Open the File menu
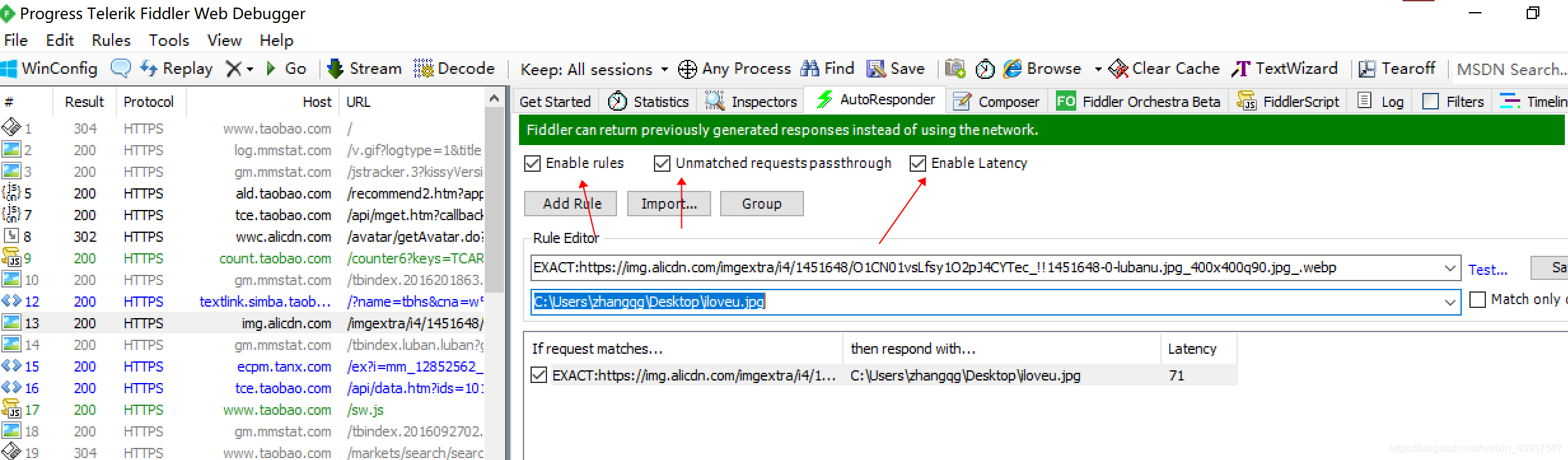1568x460 pixels. coord(16,40)
